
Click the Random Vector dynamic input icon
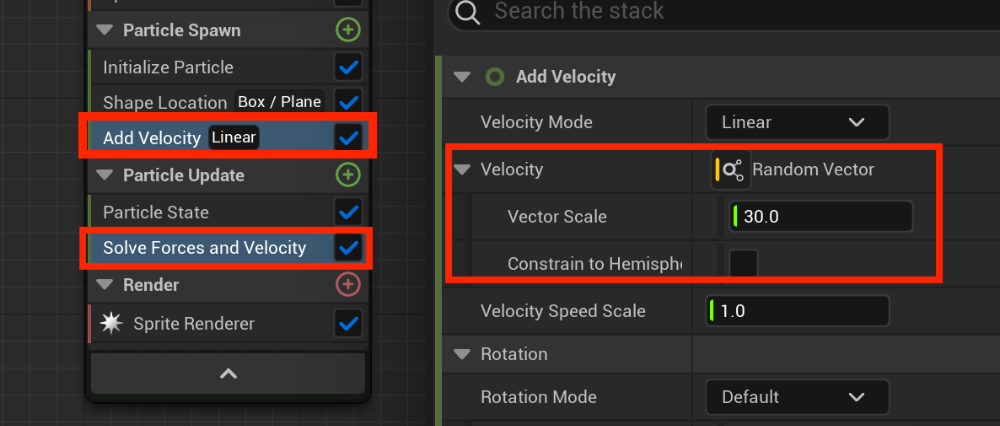[x=731, y=170]
